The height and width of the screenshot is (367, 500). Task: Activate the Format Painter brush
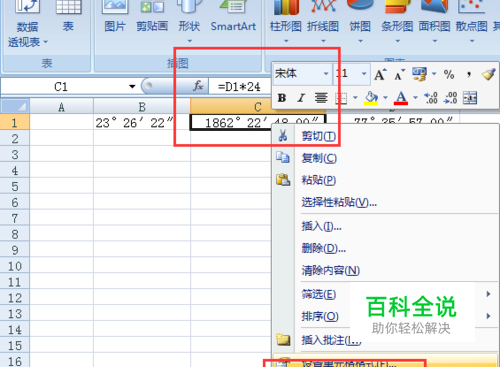pyautogui.click(x=488, y=74)
